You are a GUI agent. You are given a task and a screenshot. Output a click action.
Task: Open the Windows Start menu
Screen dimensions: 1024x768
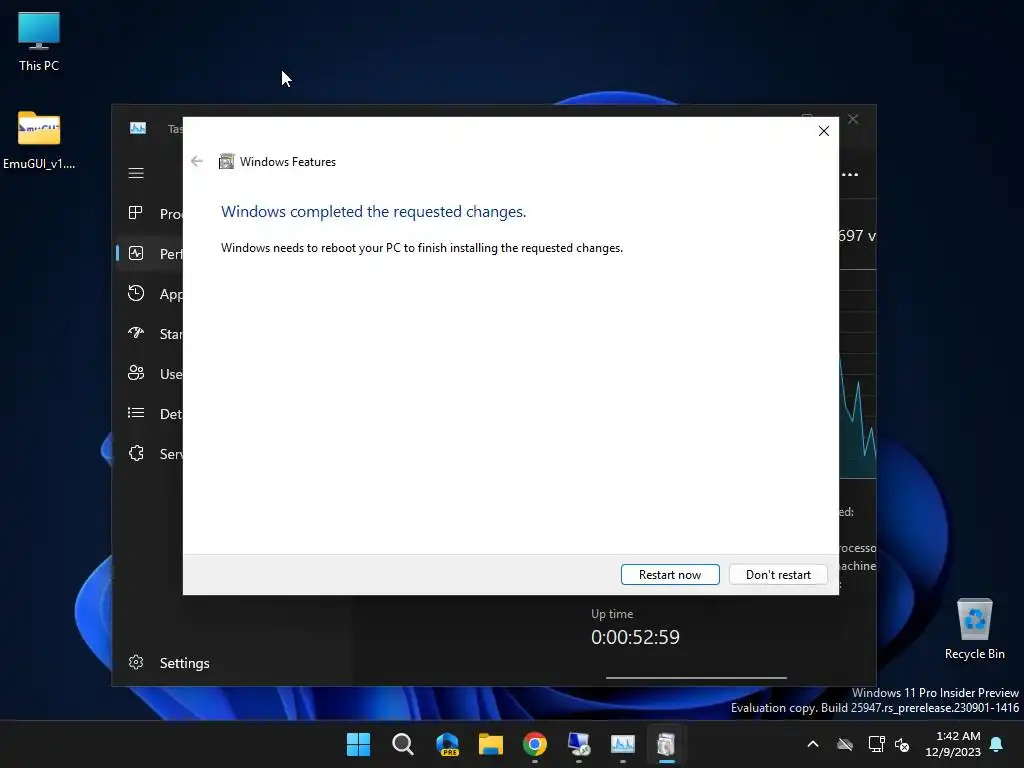coord(358,744)
